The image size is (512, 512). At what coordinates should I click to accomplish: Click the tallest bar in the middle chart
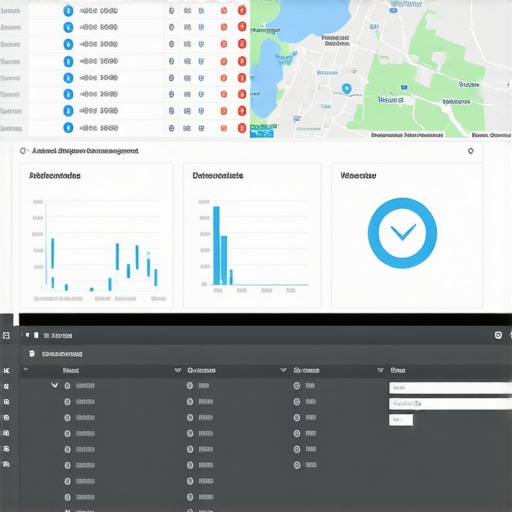pyautogui.click(x=216, y=245)
